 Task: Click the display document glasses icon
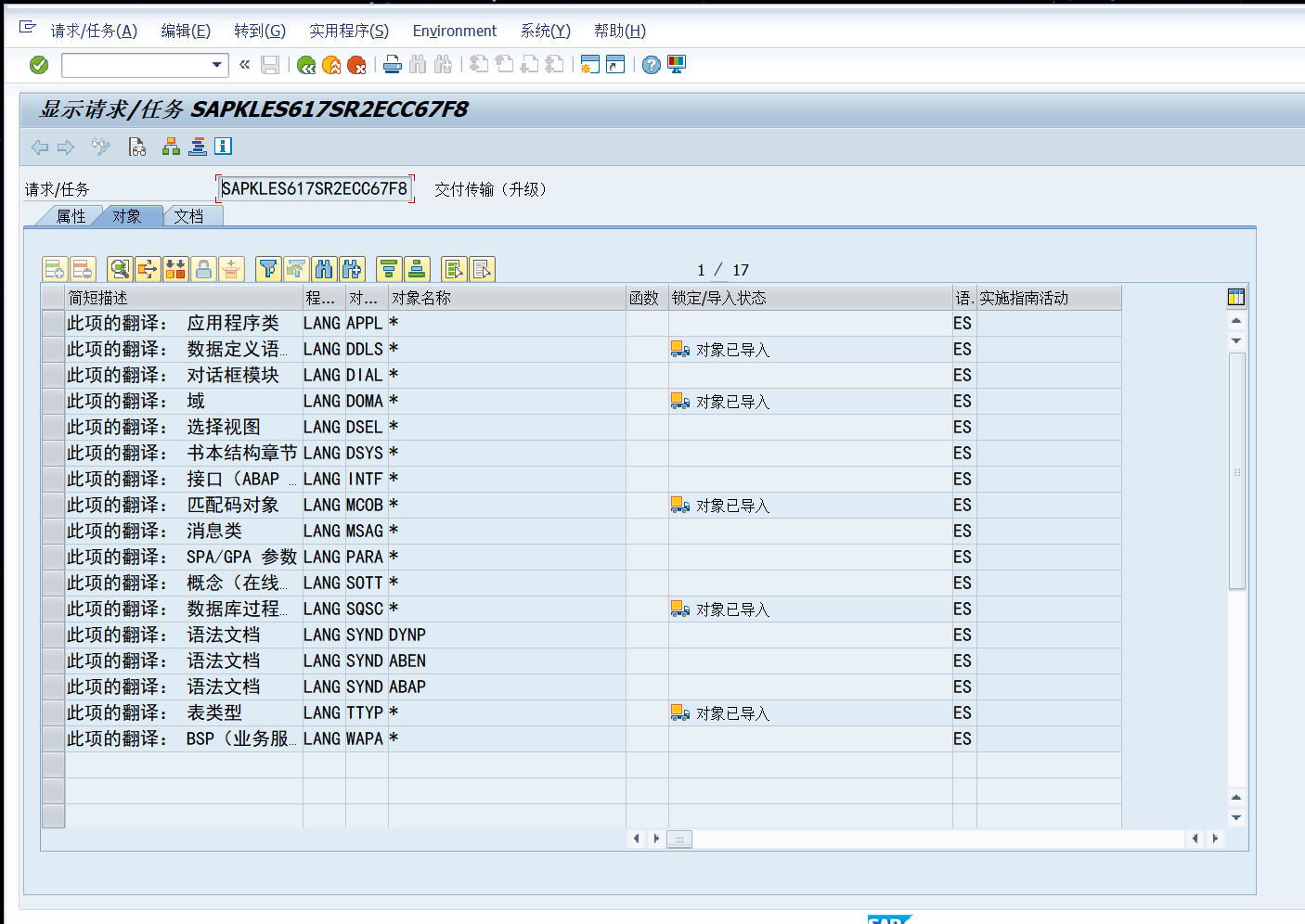point(137,147)
